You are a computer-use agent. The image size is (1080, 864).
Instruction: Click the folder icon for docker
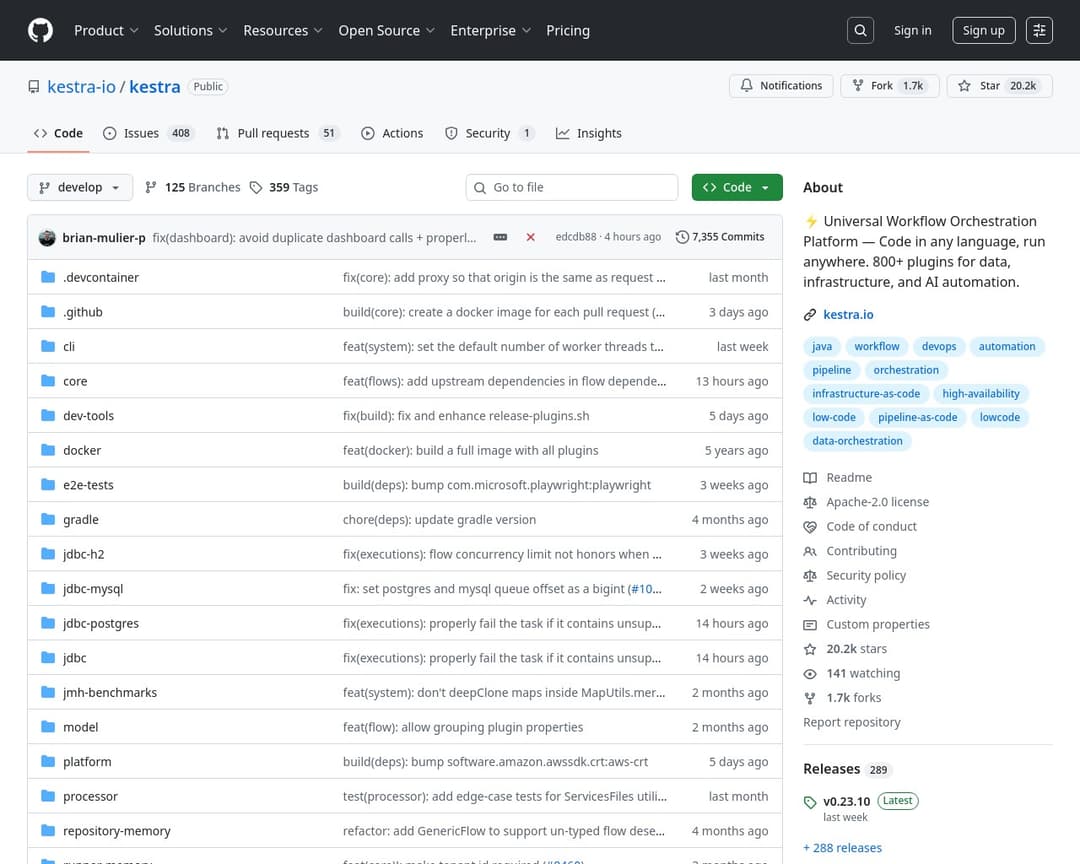[47, 450]
